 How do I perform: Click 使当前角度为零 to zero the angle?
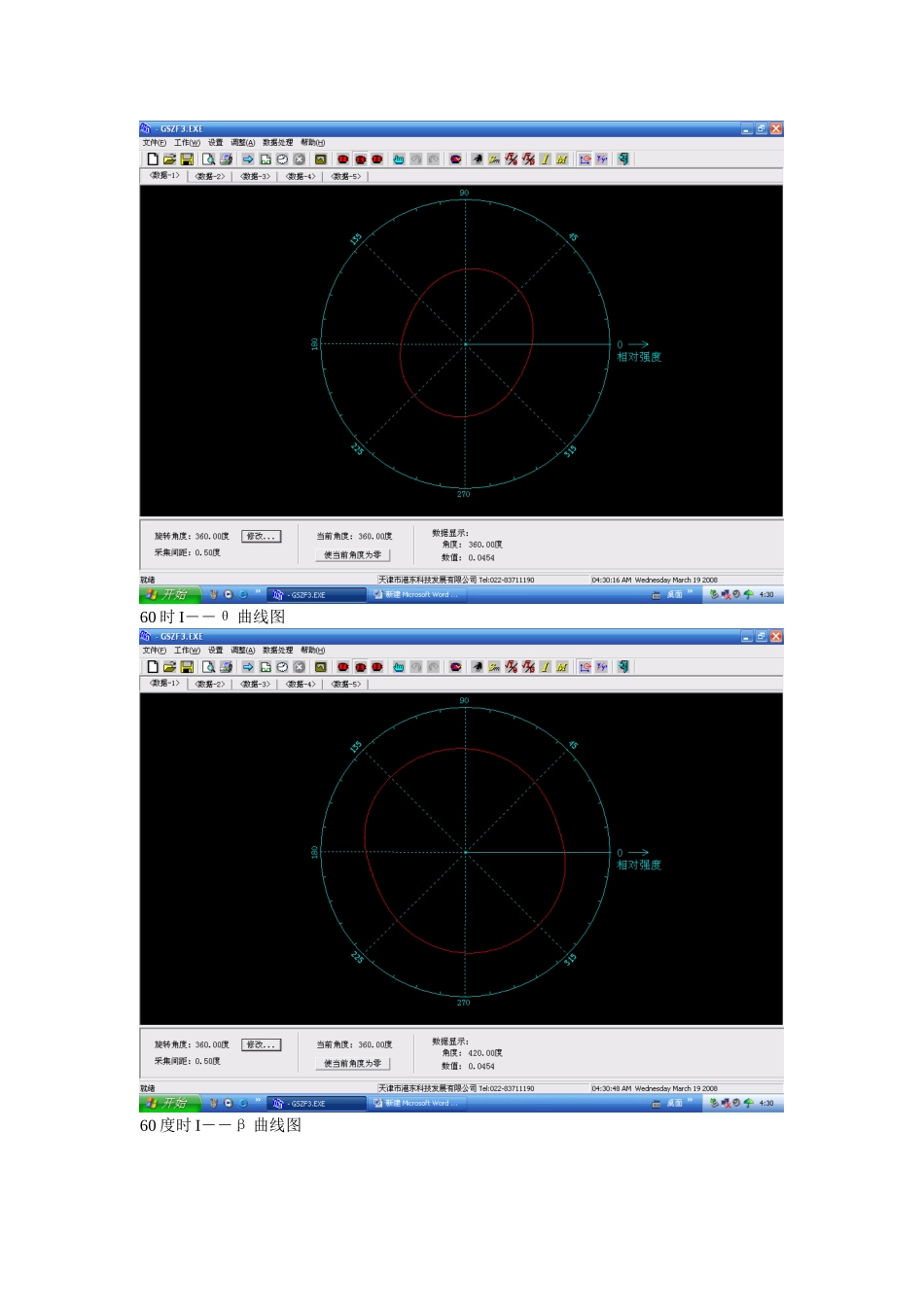coord(352,554)
